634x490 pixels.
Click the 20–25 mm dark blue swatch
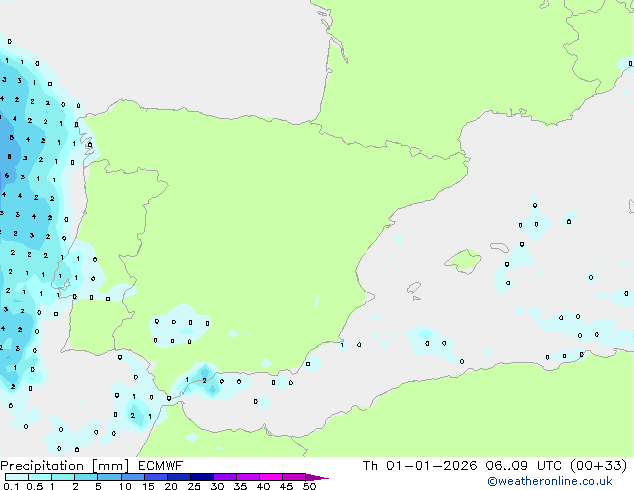pyautogui.click(x=179, y=477)
